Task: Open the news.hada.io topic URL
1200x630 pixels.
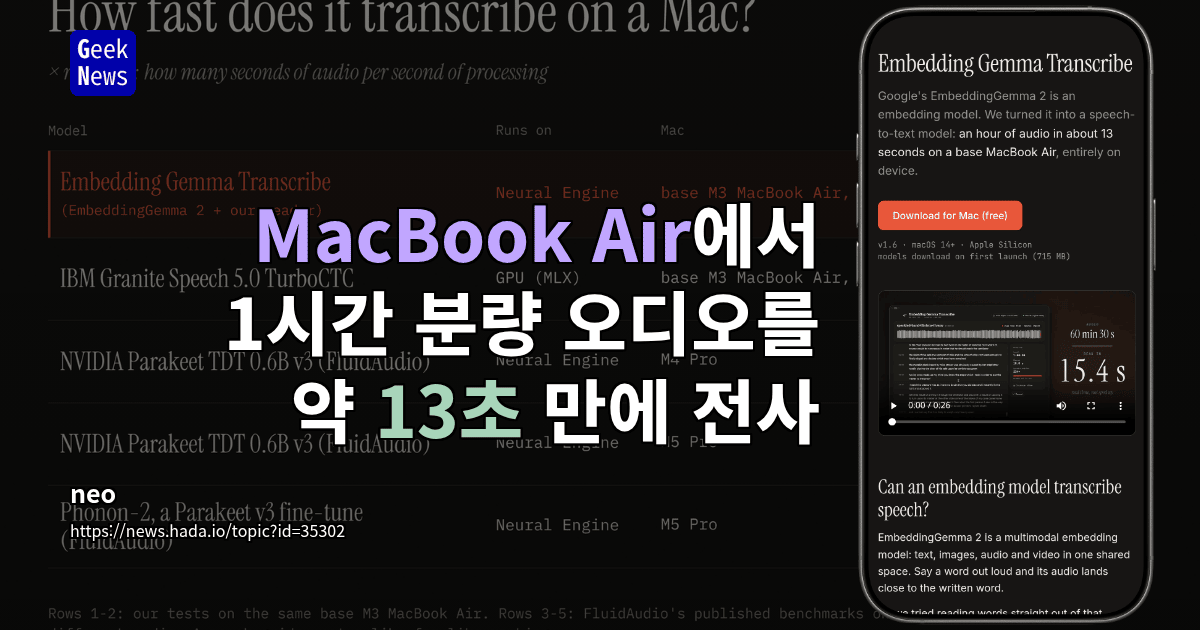Action: tap(208, 532)
